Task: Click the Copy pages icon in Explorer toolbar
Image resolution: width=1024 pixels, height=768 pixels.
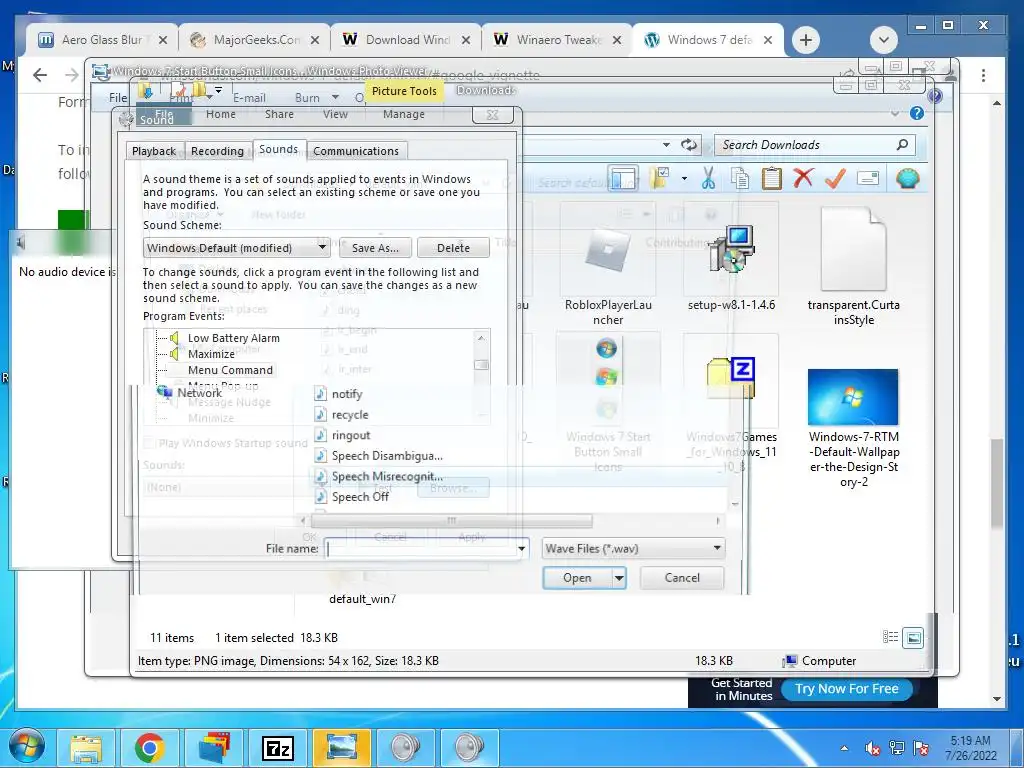Action: click(739, 178)
